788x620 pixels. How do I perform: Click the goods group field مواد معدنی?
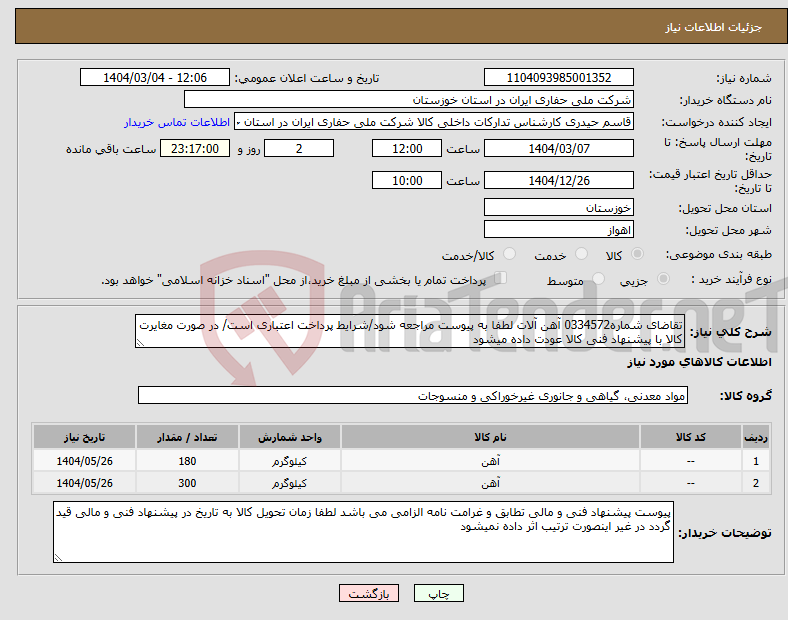pyautogui.click(x=413, y=395)
